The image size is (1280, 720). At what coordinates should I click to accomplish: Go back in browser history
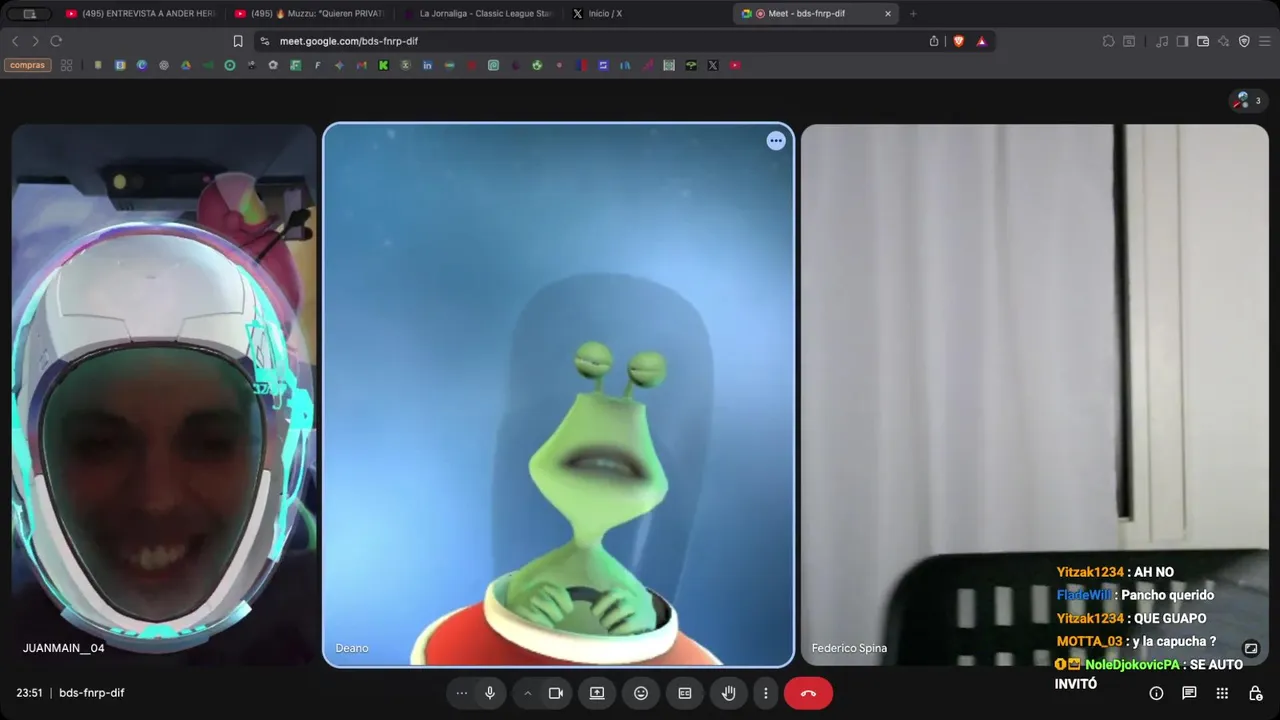click(x=15, y=41)
